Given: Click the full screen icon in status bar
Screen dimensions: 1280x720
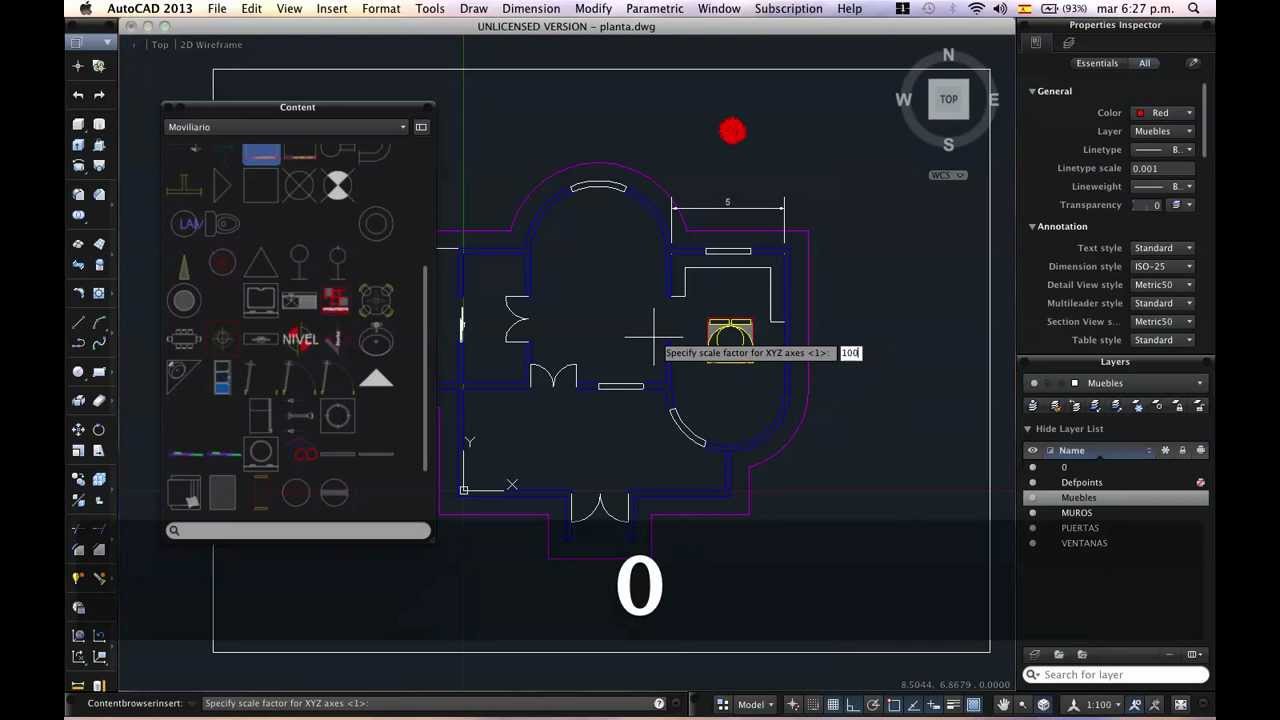Looking at the screenshot, I should 1180,704.
